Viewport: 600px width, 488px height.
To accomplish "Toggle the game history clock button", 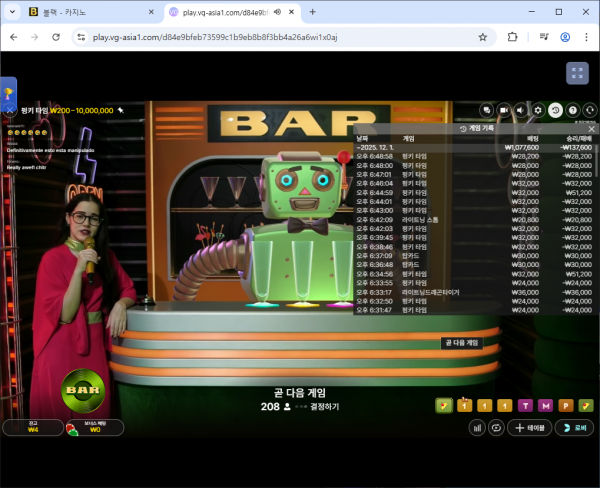I will click(x=556, y=110).
